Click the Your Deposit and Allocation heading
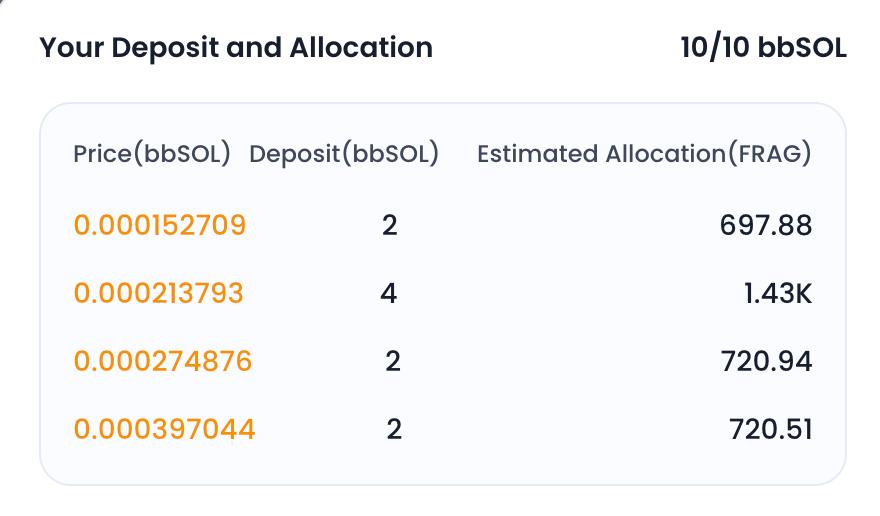This screenshot has width=880, height=516. (236, 47)
